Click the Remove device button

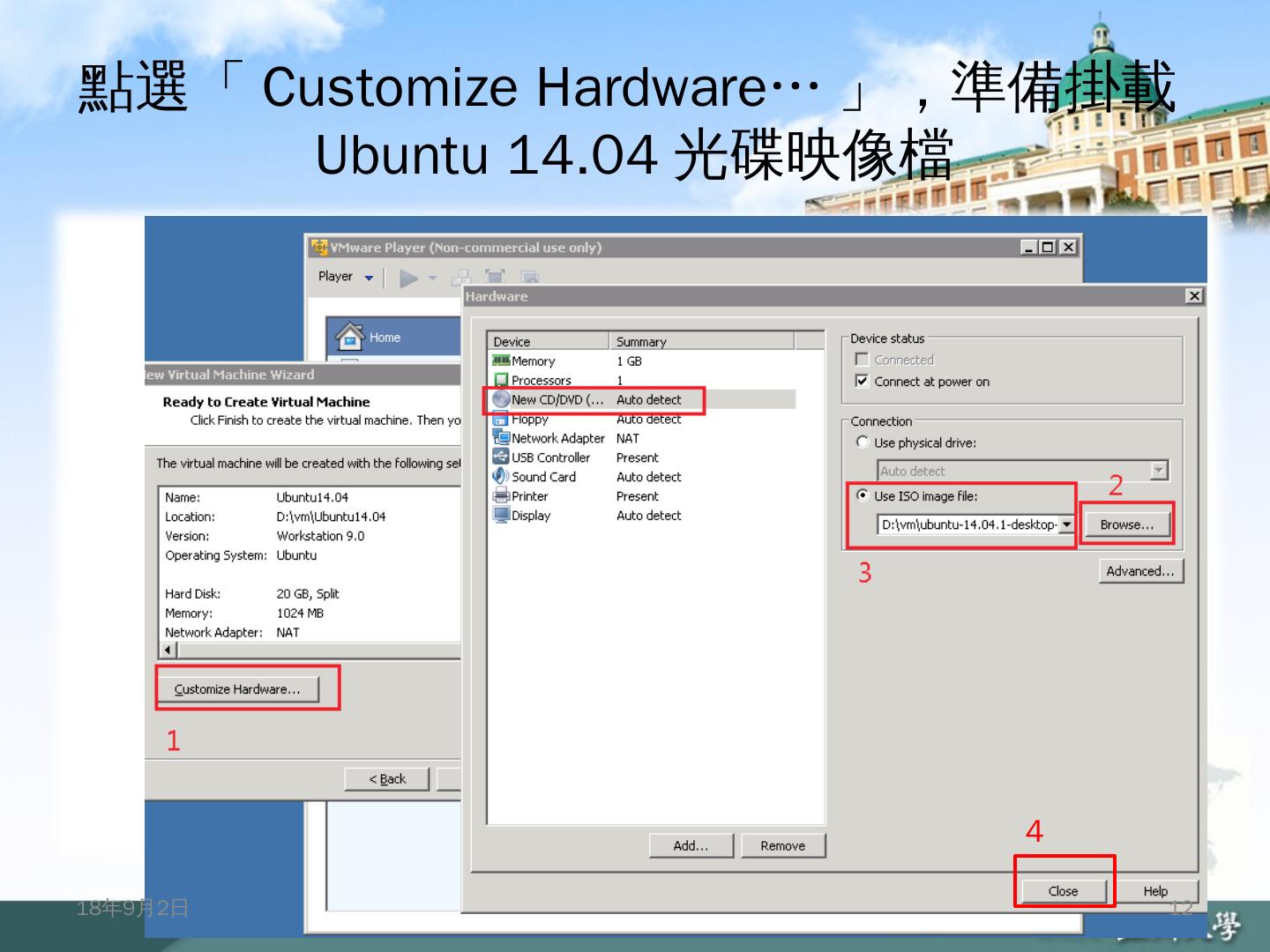(x=782, y=845)
